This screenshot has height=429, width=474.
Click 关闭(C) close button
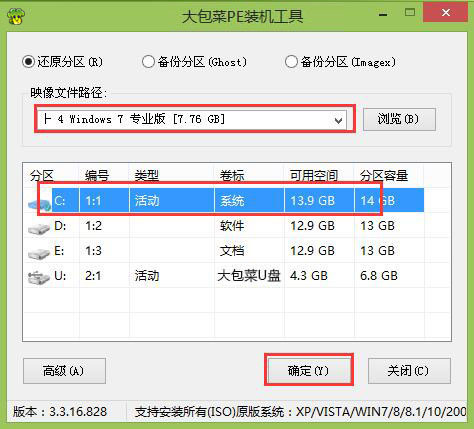(409, 371)
